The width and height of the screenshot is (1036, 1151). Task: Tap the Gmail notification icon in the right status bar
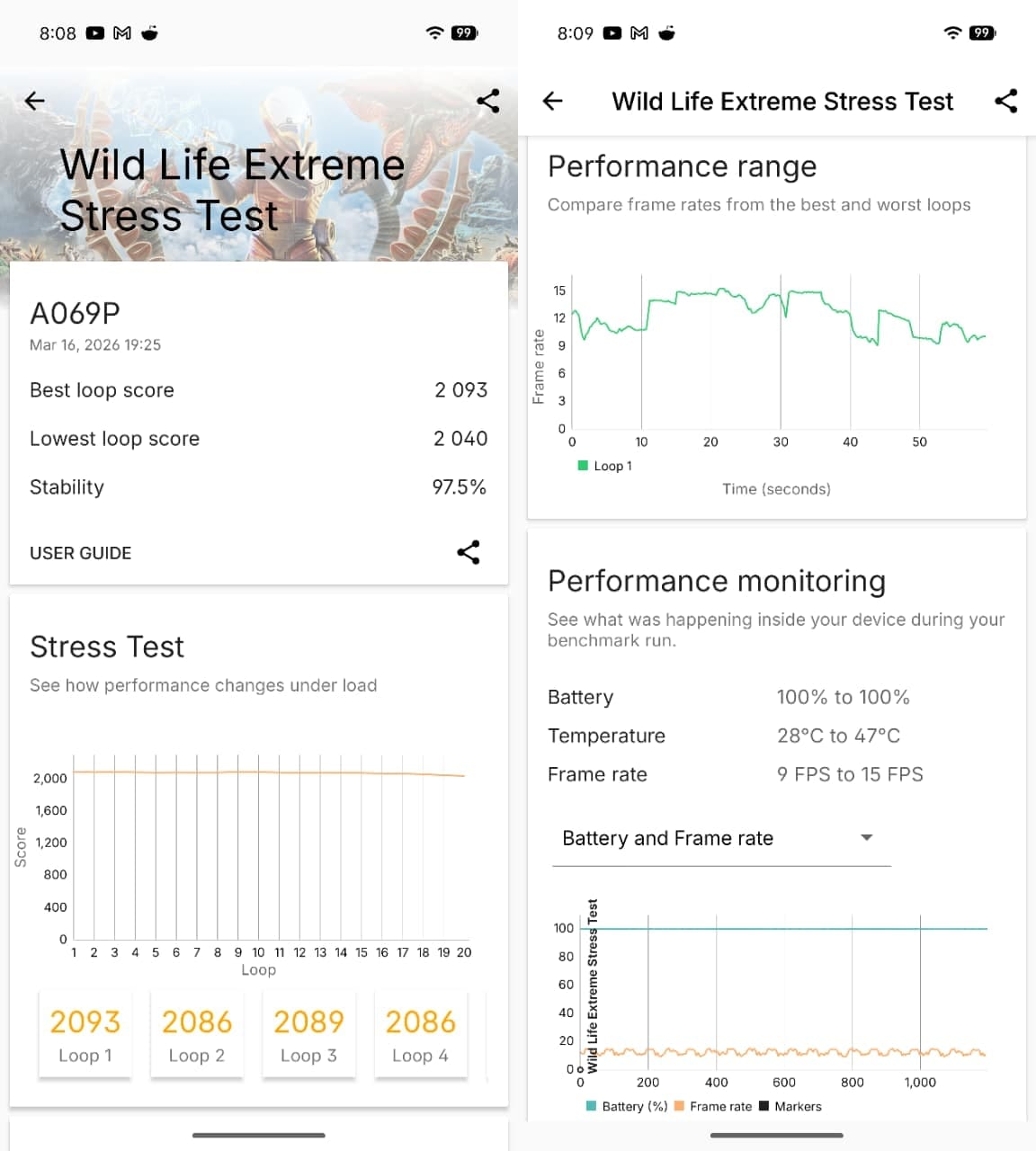click(639, 33)
